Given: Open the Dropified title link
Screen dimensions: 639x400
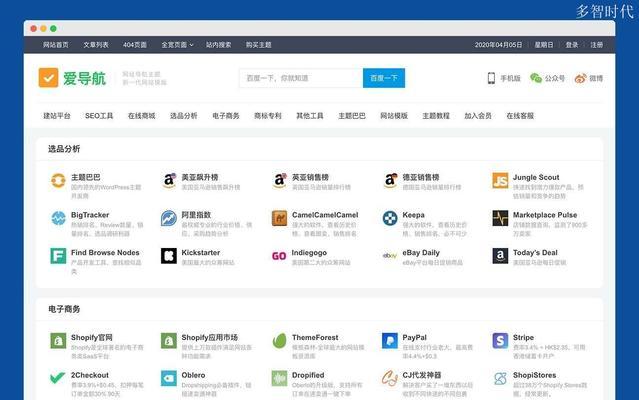Looking at the screenshot, I should [x=308, y=375].
